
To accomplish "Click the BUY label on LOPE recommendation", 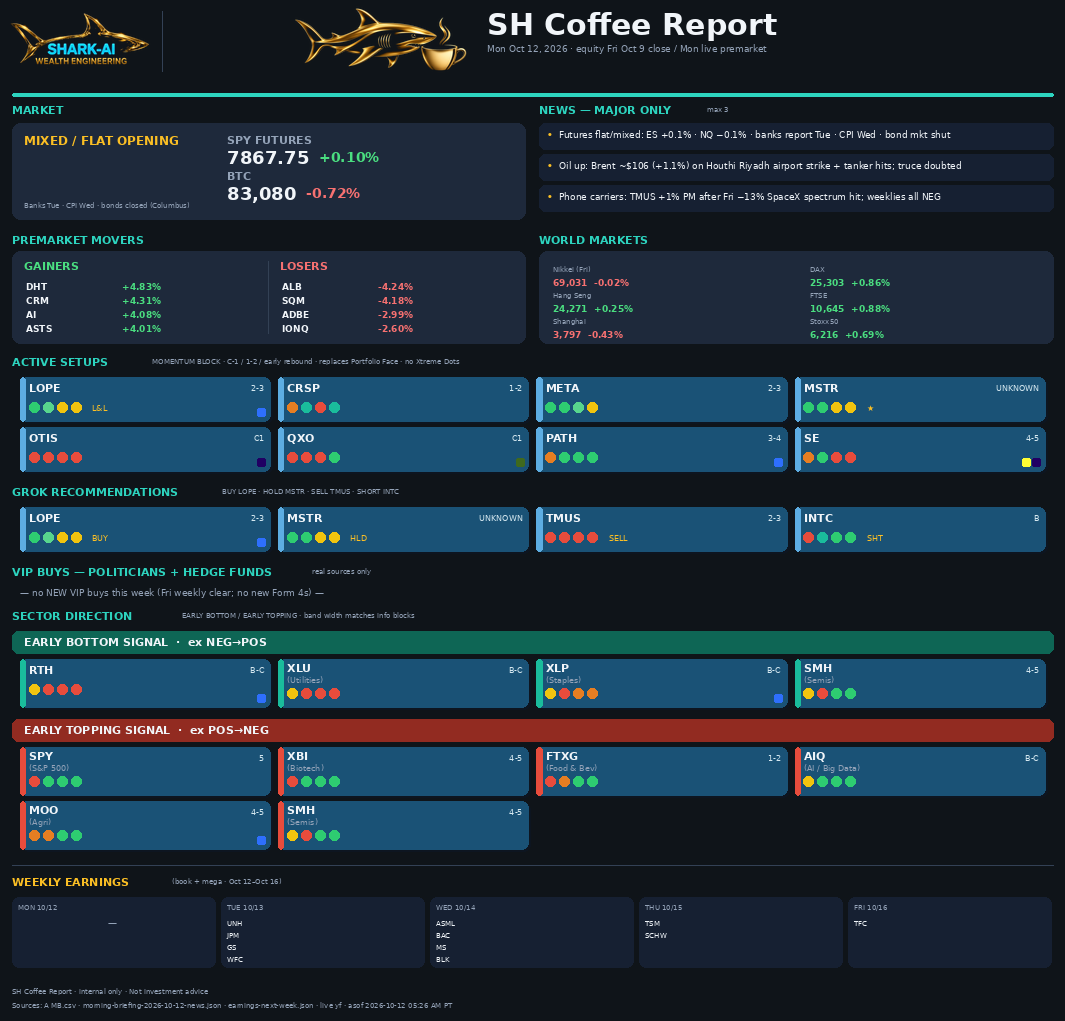I will coord(100,538).
